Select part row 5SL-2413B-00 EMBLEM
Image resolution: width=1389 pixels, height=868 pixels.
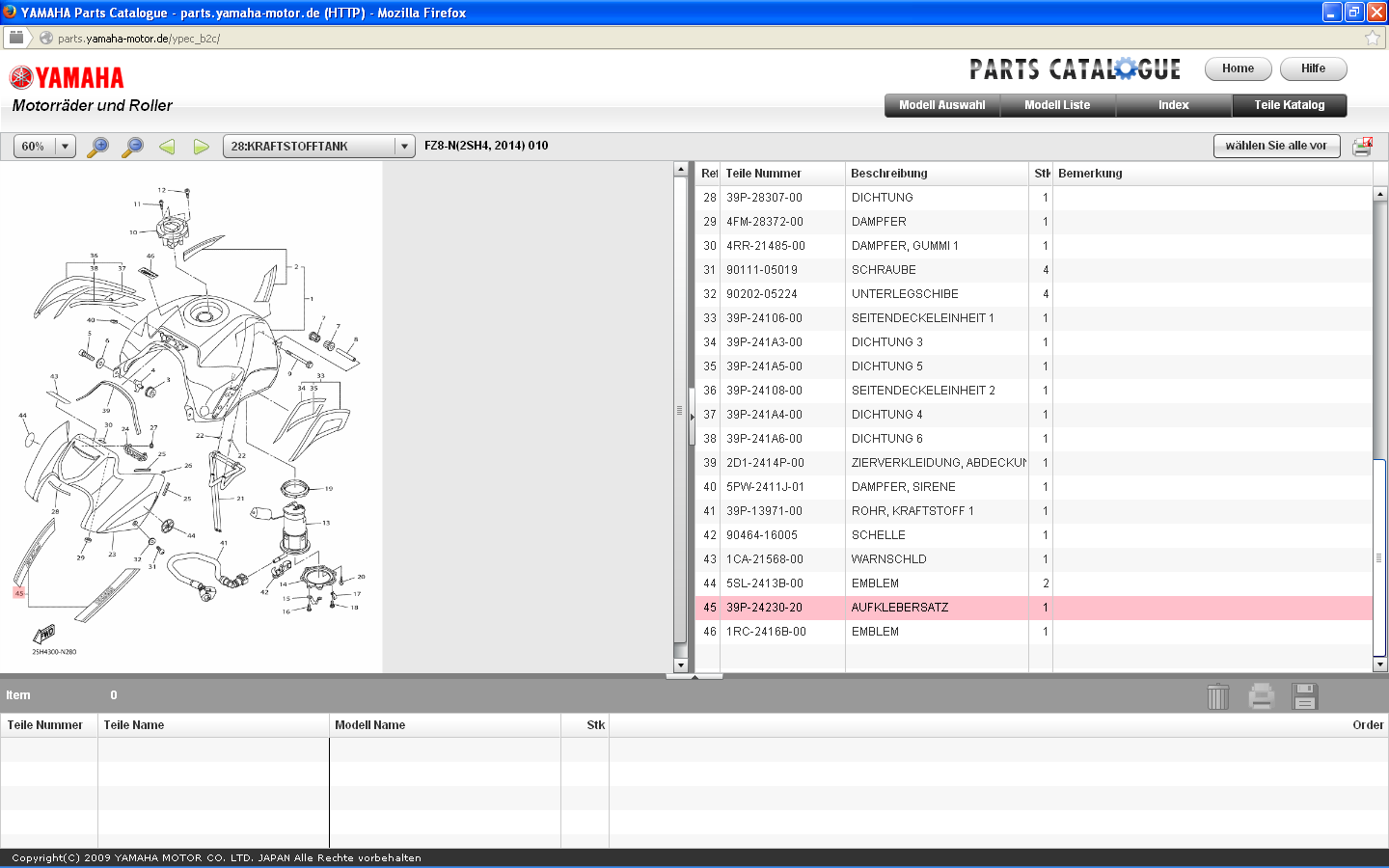[1033, 583]
